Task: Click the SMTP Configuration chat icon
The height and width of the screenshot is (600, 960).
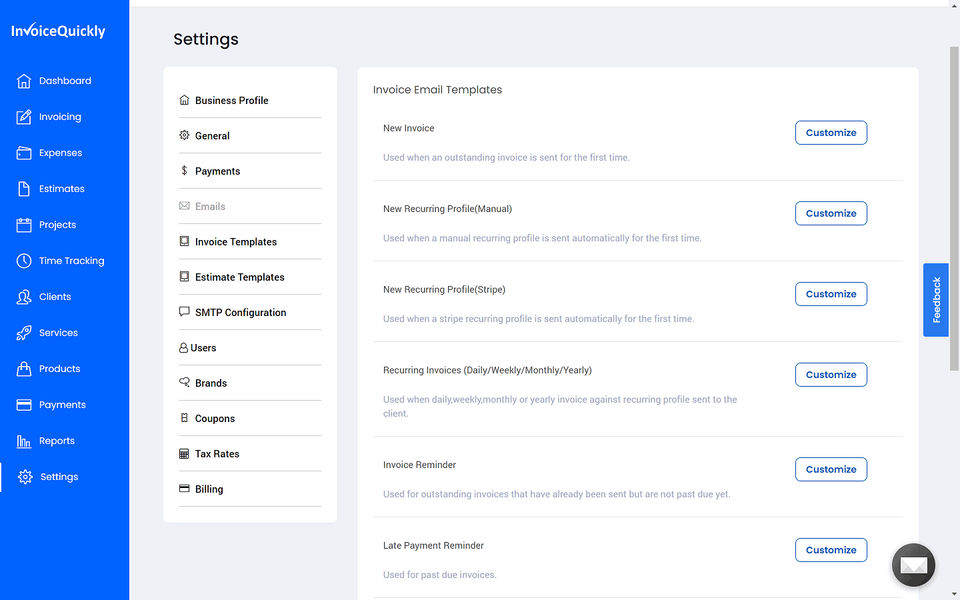Action: [184, 312]
